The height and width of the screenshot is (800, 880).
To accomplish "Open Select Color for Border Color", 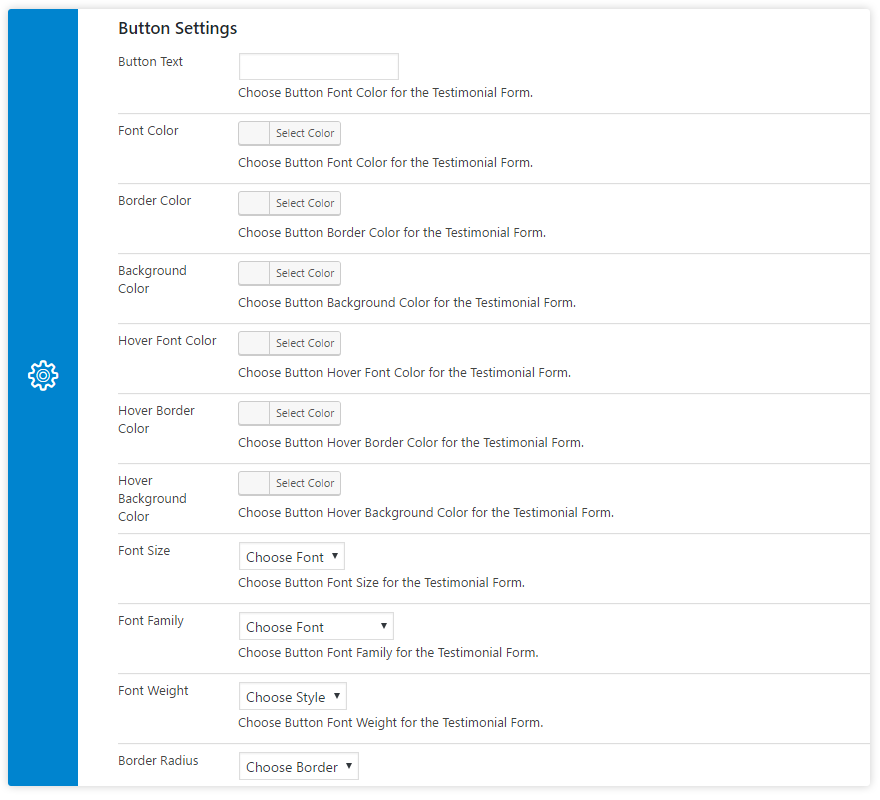I will (x=305, y=203).
